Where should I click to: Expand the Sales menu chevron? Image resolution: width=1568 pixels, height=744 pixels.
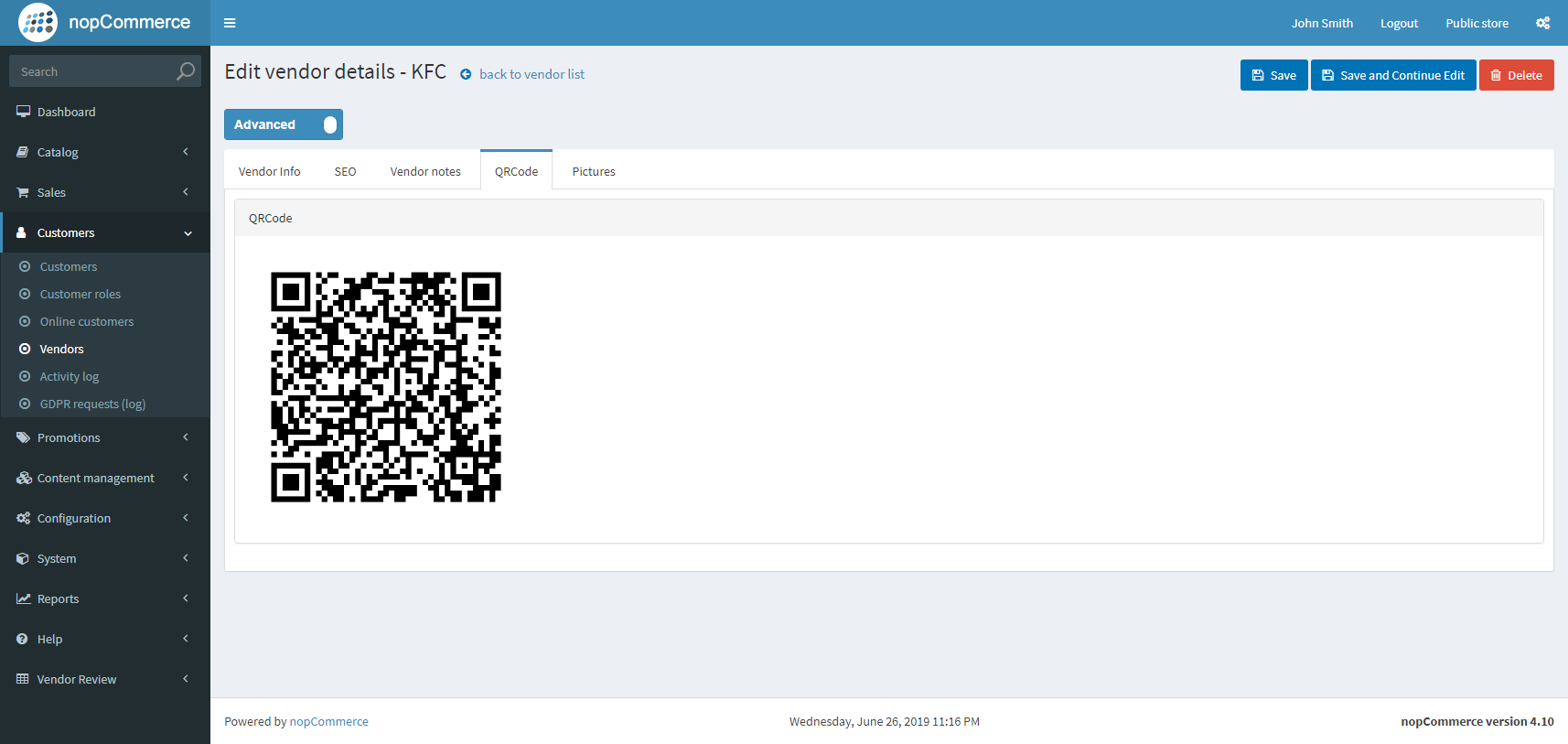[x=186, y=192]
